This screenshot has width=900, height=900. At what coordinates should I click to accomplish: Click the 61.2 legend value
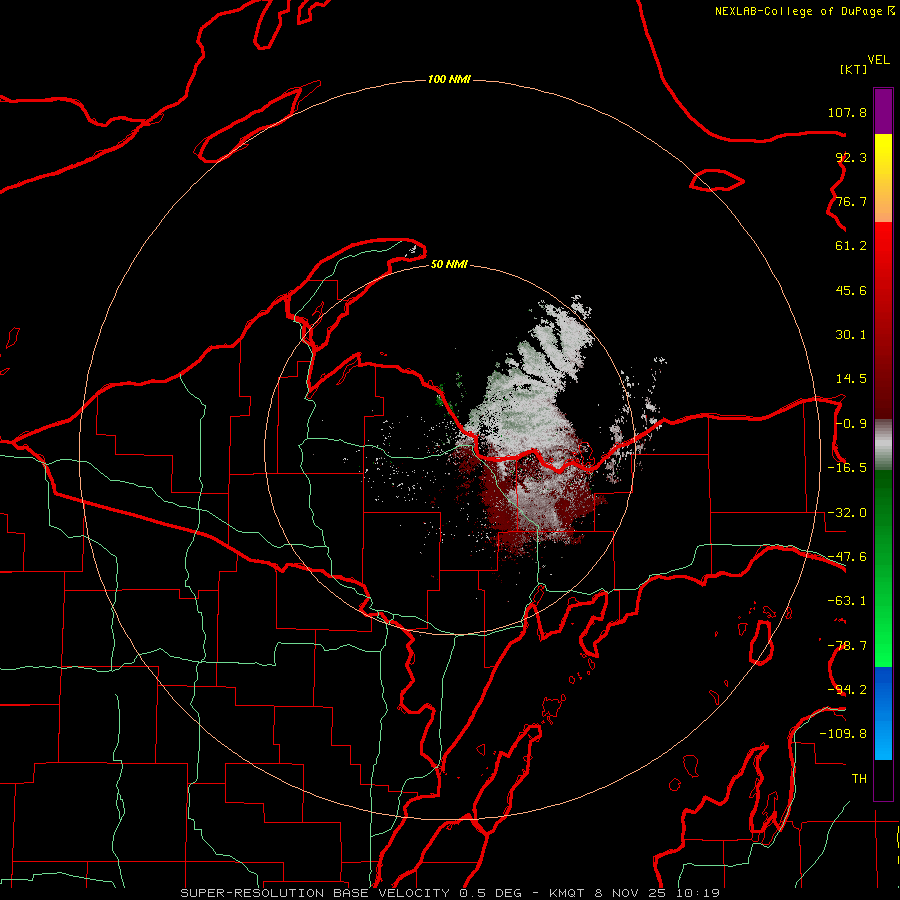click(851, 246)
